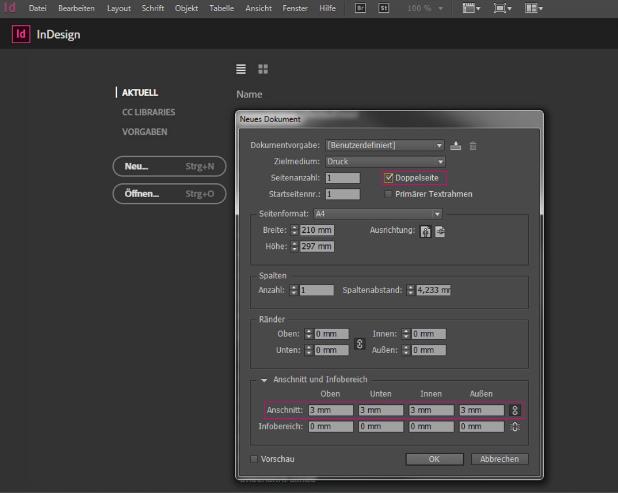Open the Fenster menu

click(295, 8)
